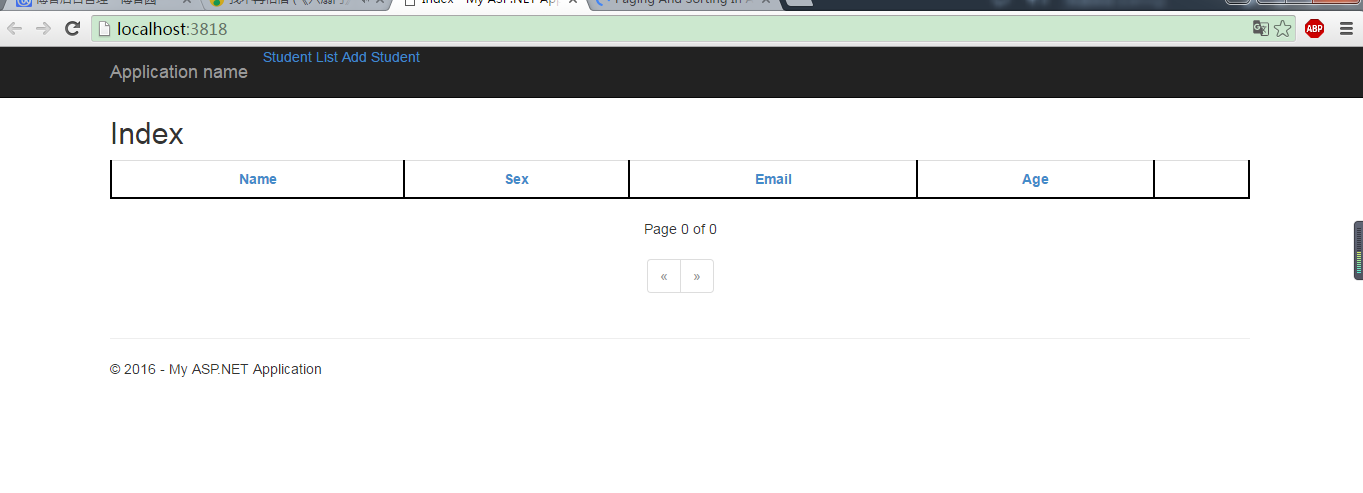
Task: Go to previous page with « button
Action: click(664, 276)
